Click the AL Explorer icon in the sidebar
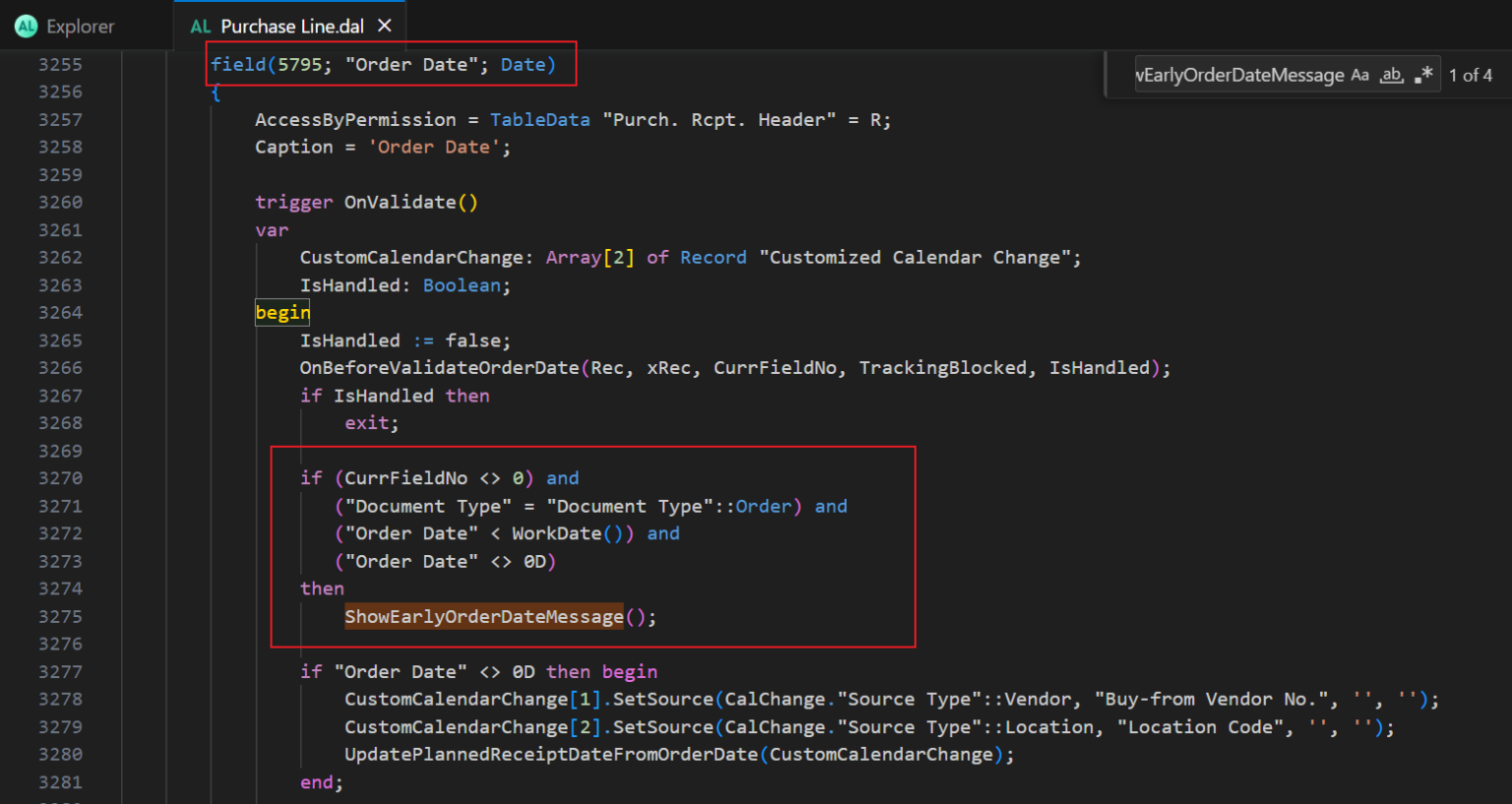 [25, 27]
